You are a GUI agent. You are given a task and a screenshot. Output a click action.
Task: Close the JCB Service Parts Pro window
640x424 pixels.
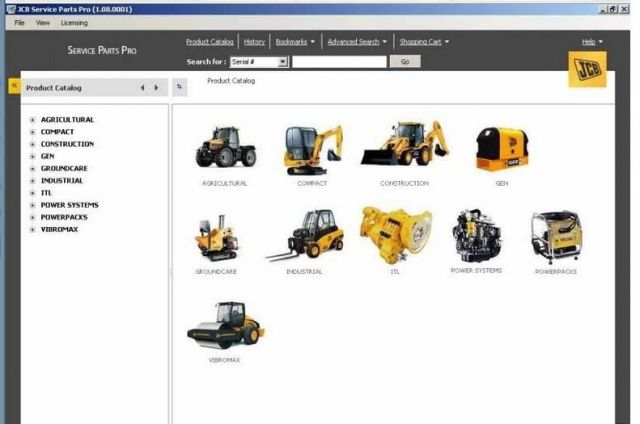click(x=624, y=9)
